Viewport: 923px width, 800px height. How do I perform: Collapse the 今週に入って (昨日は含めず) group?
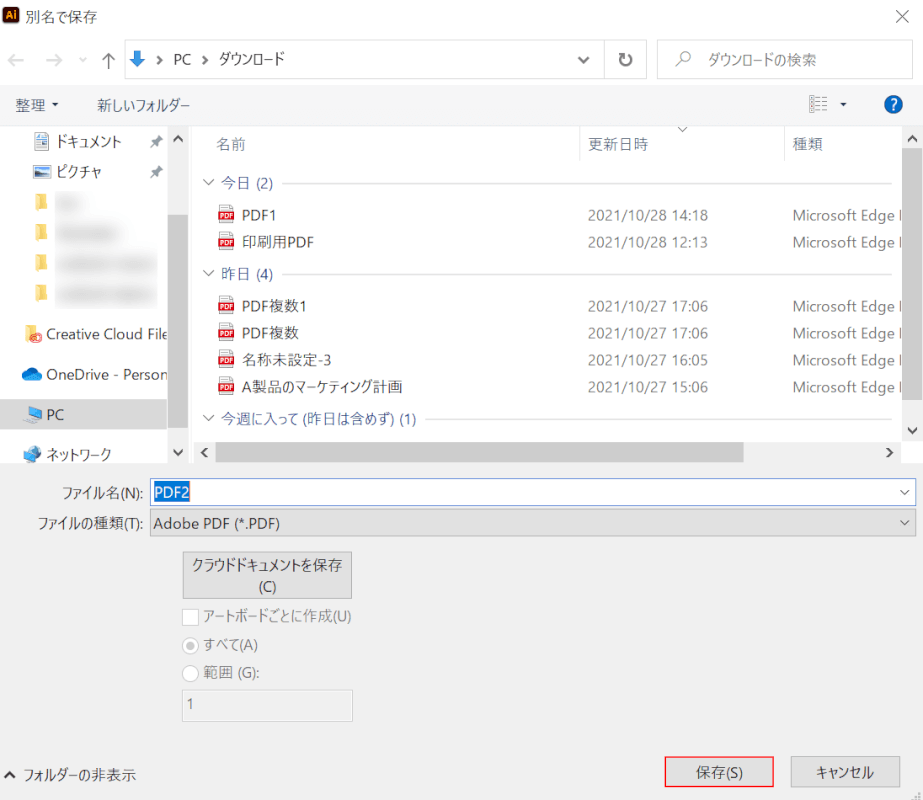click(208, 418)
